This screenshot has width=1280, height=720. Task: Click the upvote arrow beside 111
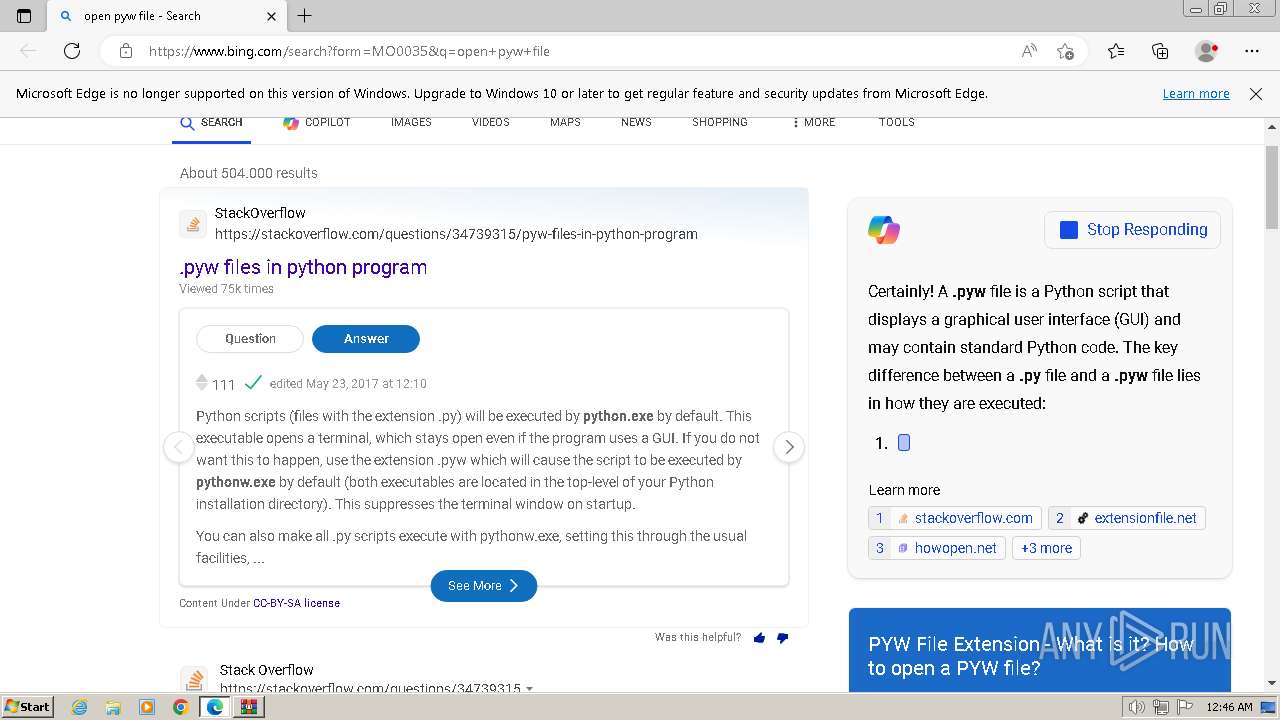[201, 378]
